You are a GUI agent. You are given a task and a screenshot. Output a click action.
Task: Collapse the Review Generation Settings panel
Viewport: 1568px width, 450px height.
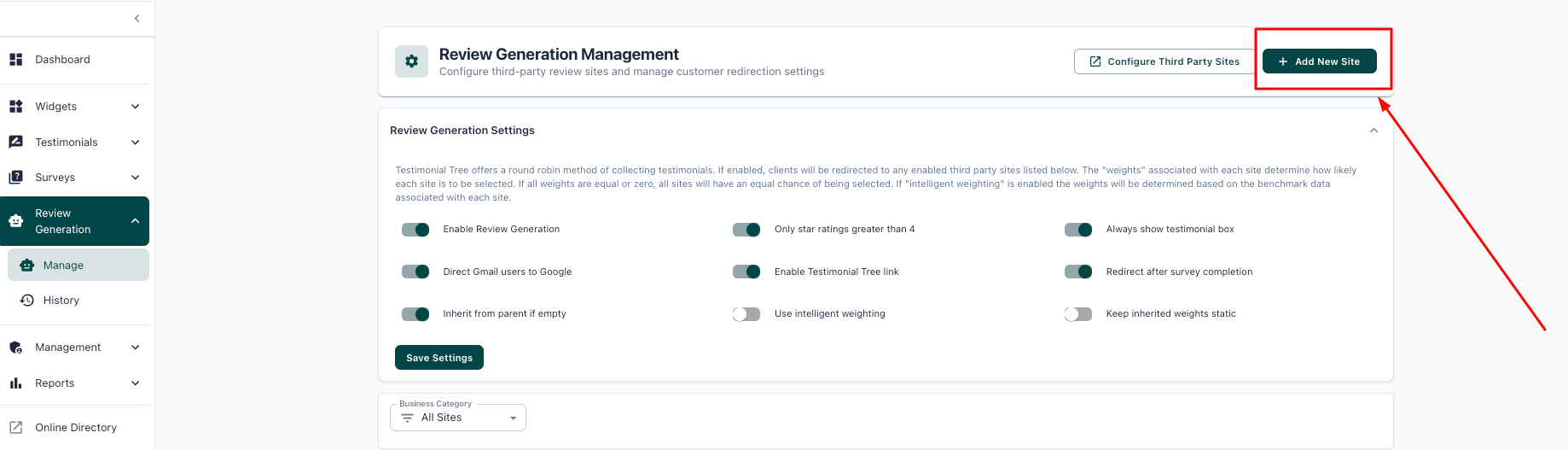[x=1373, y=131]
